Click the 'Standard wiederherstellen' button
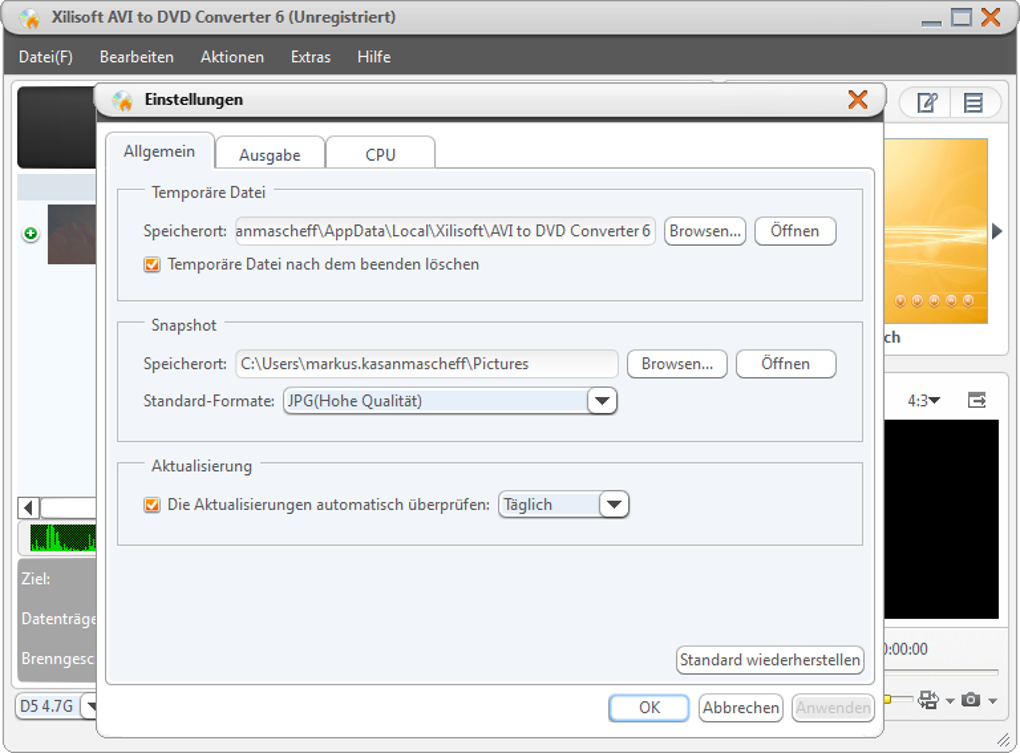1020x753 pixels. 770,660
